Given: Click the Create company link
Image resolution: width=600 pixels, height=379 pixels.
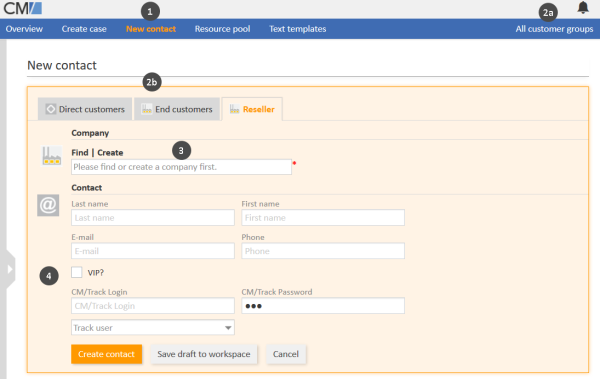Looking at the screenshot, I should (110, 152).
